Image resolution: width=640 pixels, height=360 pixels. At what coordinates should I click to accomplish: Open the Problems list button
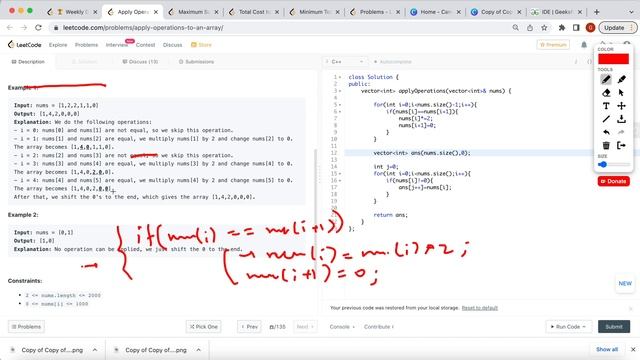pyautogui.click(x=26, y=327)
